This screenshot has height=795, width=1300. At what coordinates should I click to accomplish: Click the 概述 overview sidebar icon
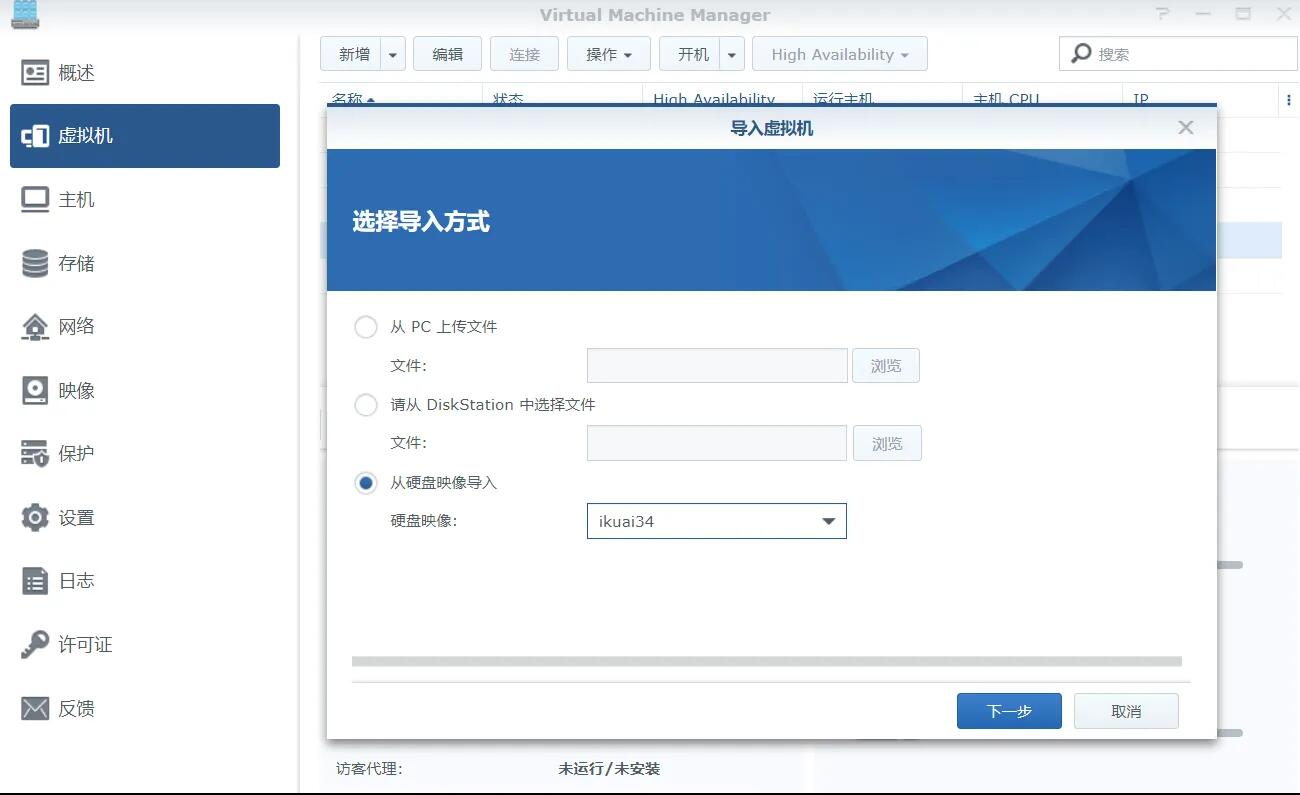35,73
